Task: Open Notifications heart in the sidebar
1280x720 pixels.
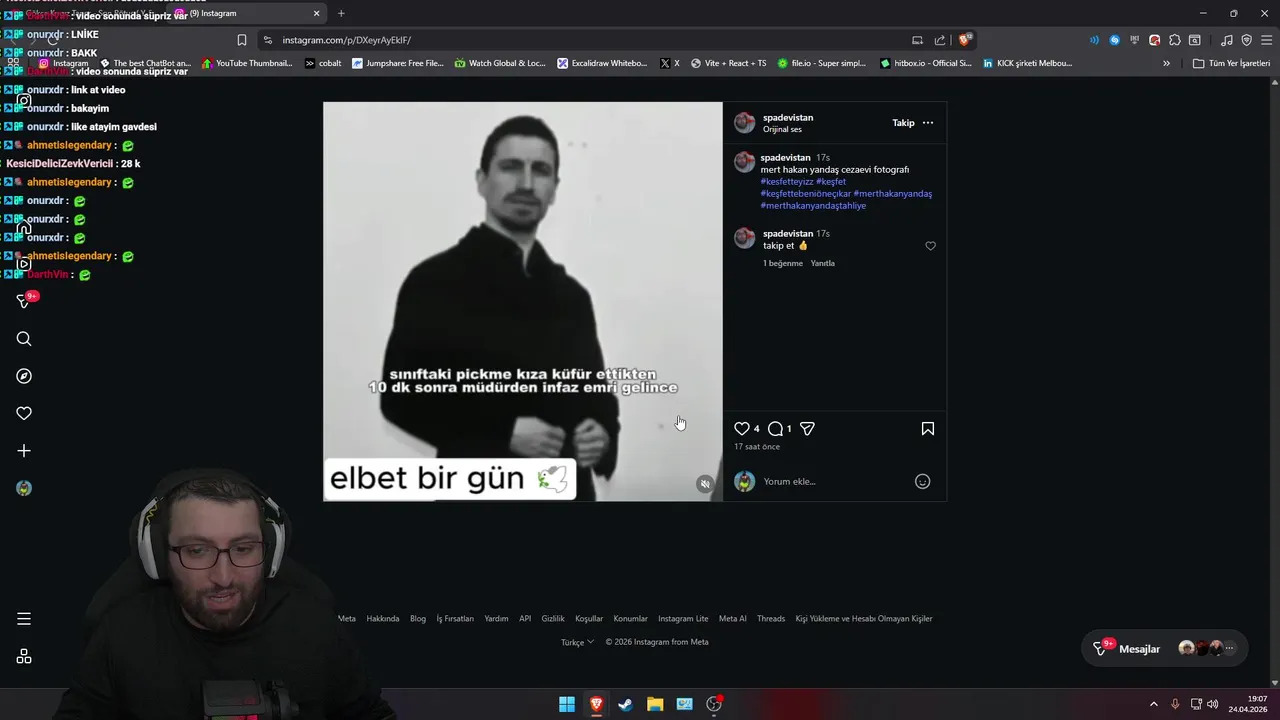Action: click(x=24, y=413)
